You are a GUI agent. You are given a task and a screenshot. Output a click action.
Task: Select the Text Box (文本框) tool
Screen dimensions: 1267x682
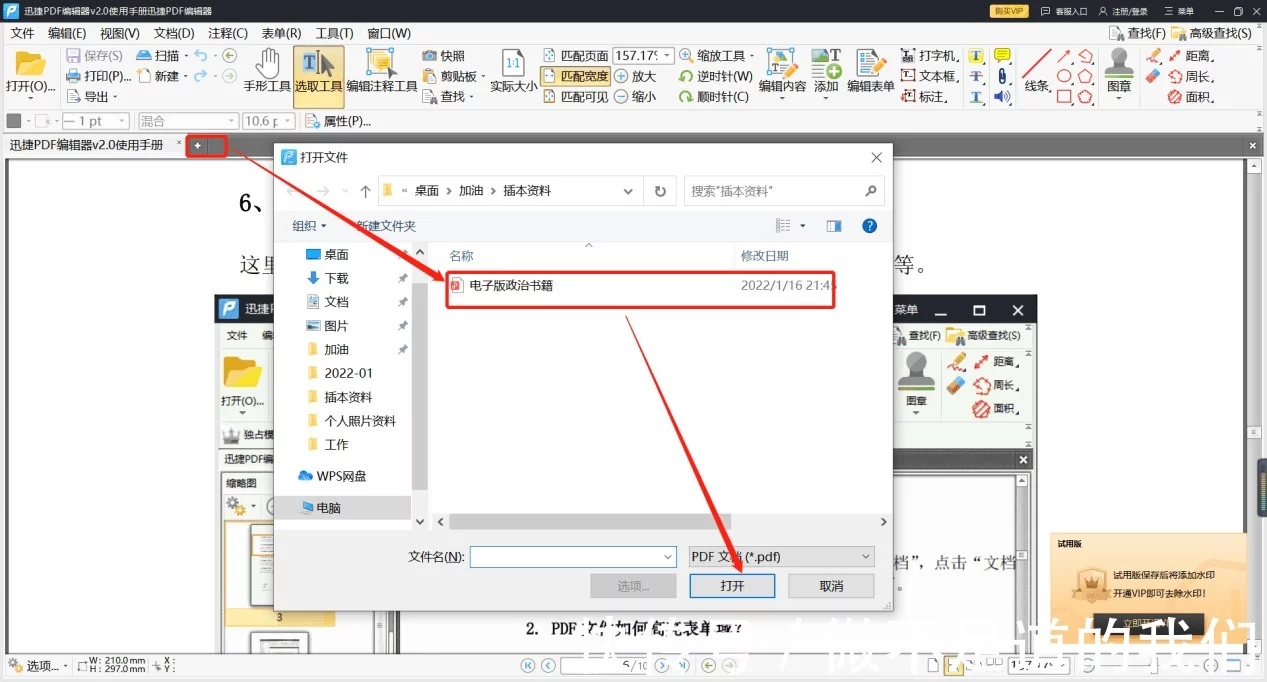(929, 76)
